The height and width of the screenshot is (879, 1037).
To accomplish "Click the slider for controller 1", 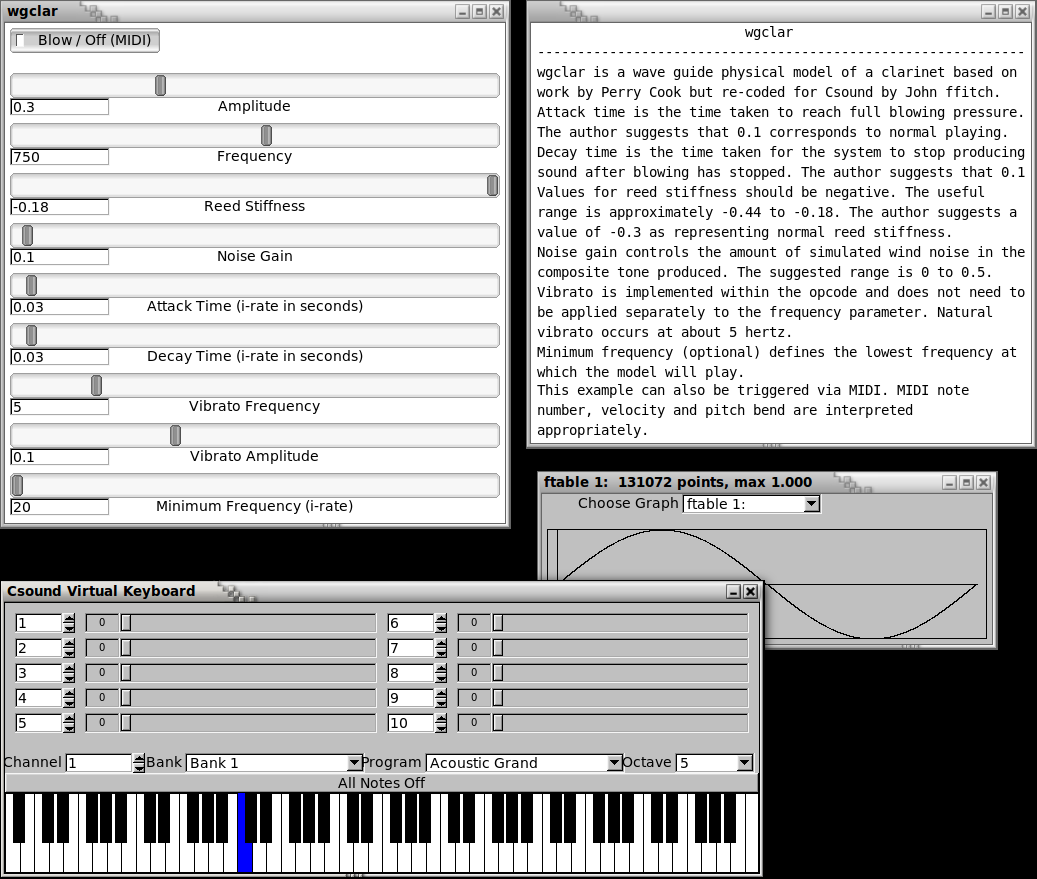I will 248,623.
